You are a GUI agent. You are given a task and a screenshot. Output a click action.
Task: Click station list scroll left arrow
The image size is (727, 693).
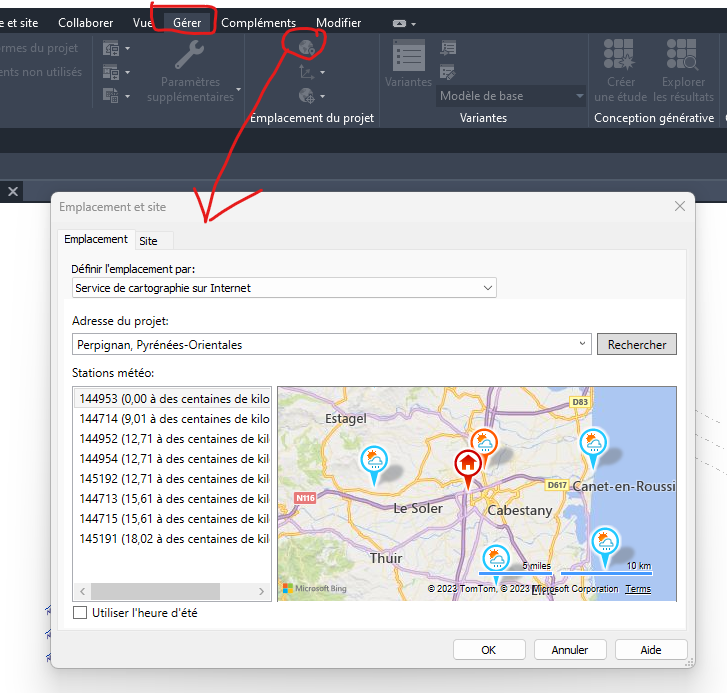click(83, 591)
